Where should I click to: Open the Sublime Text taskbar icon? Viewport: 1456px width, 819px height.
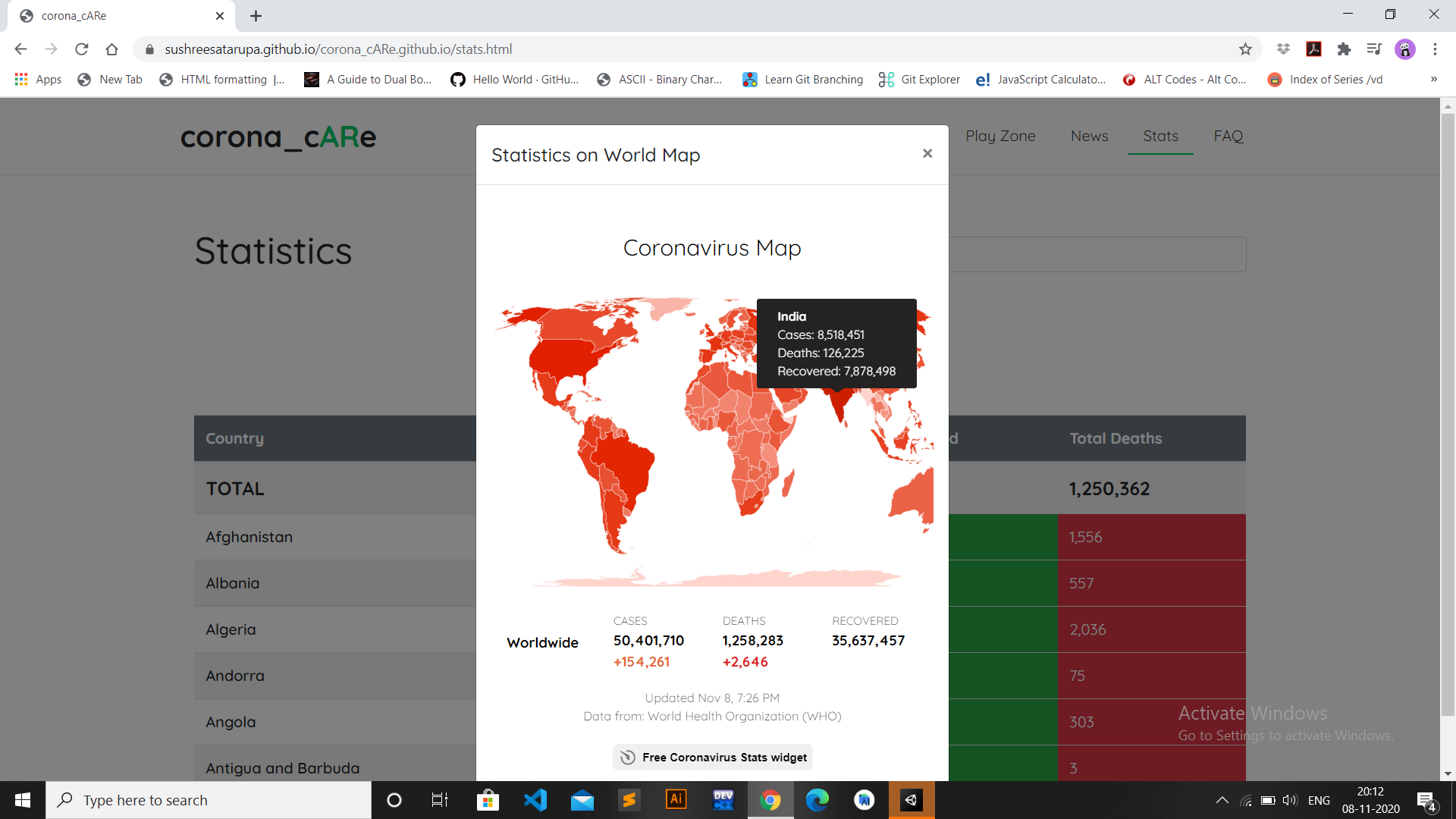click(x=629, y=800)
